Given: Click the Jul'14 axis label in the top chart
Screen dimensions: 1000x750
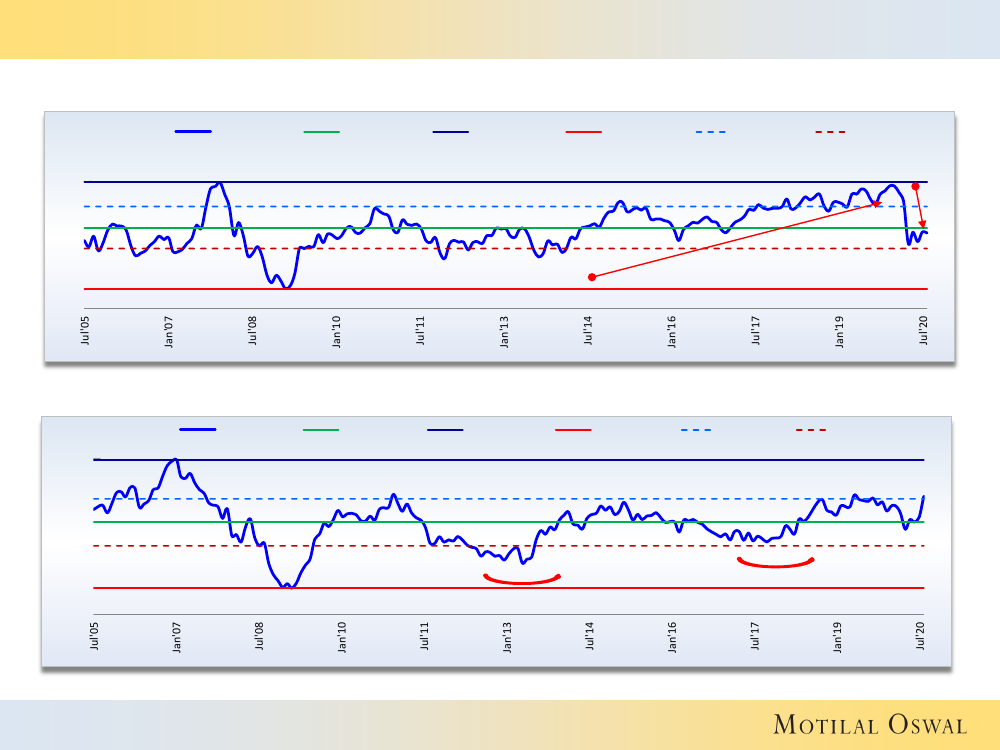Looking at the screenshot, I should point(589,331).
